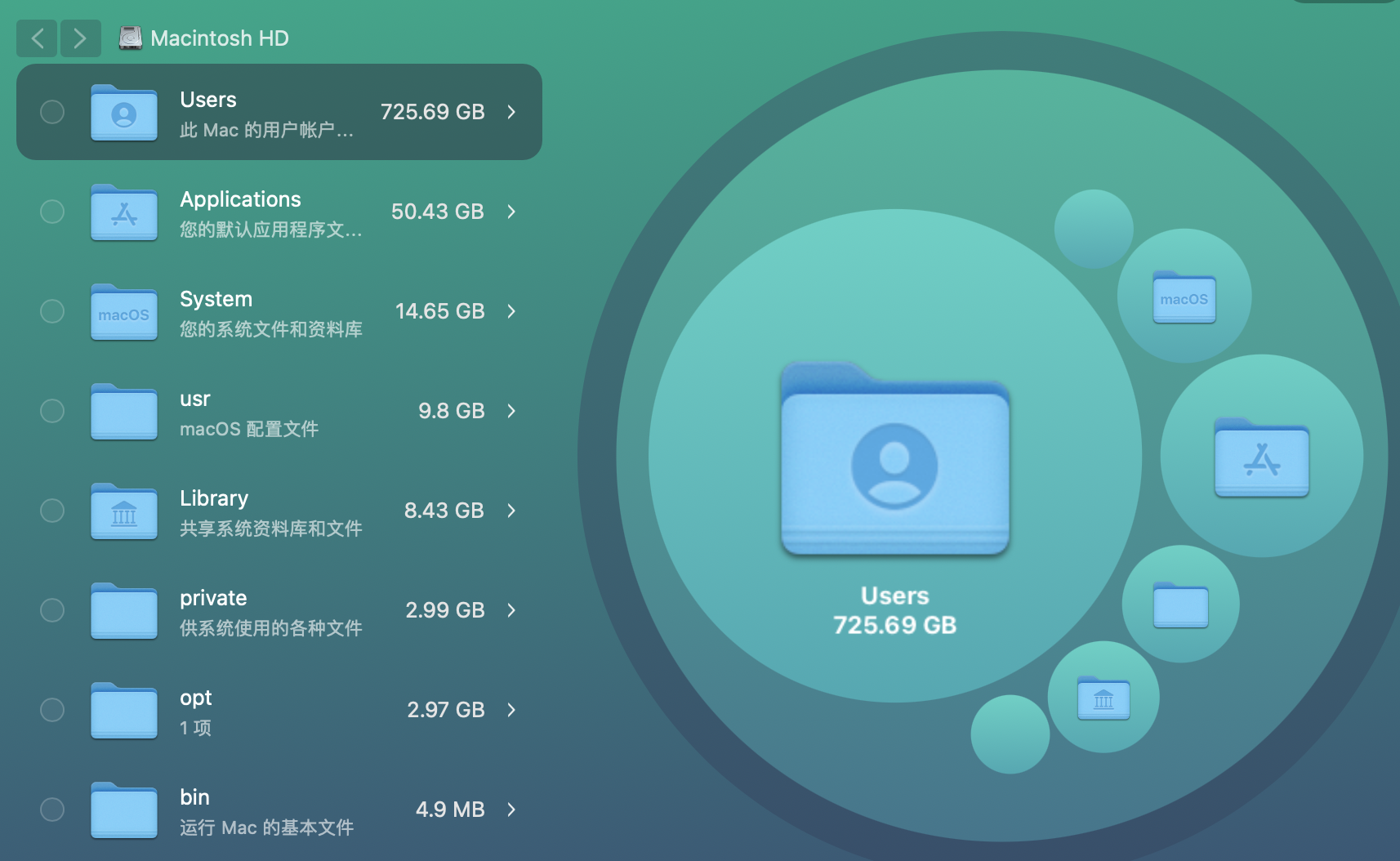The width and height of the screenshot is (1400, 861).
Task: Click the description "运行 Mac 的基本文件"
Action: tap(267, 828)
